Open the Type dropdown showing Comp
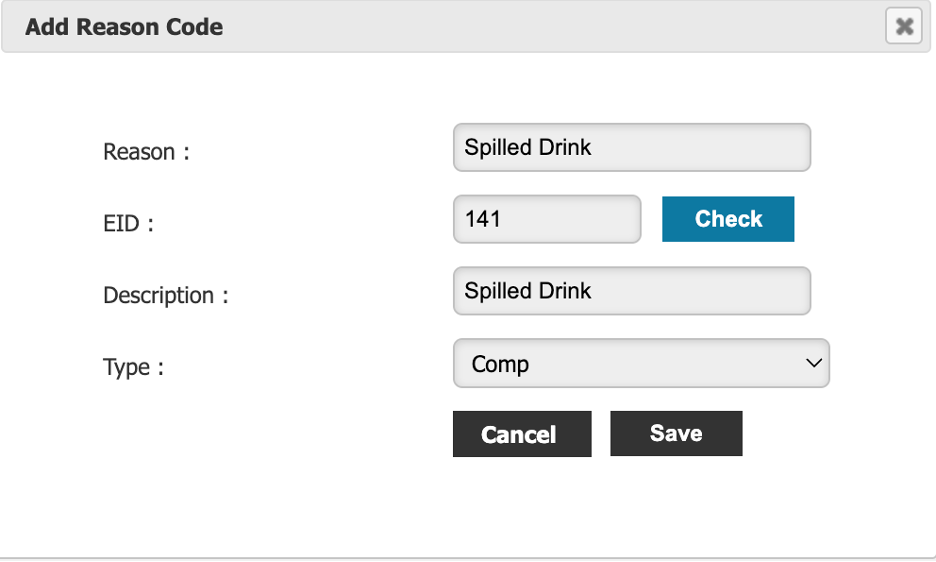Viewport: 936px width, 562px height. point(641,363)
